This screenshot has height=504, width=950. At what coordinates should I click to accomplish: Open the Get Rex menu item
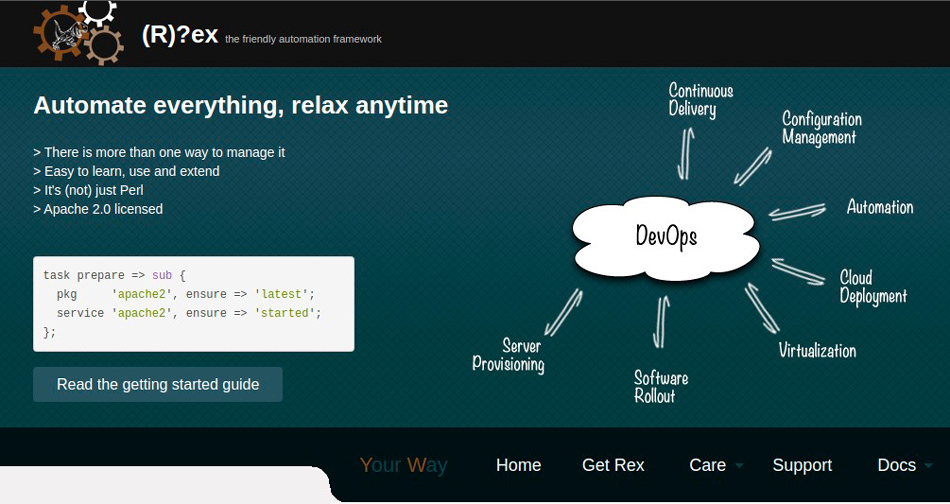click(x=613, y=465)
